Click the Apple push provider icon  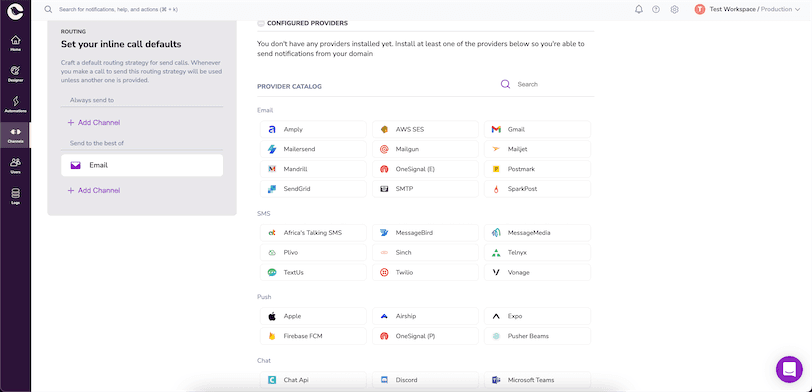point(272,316)
